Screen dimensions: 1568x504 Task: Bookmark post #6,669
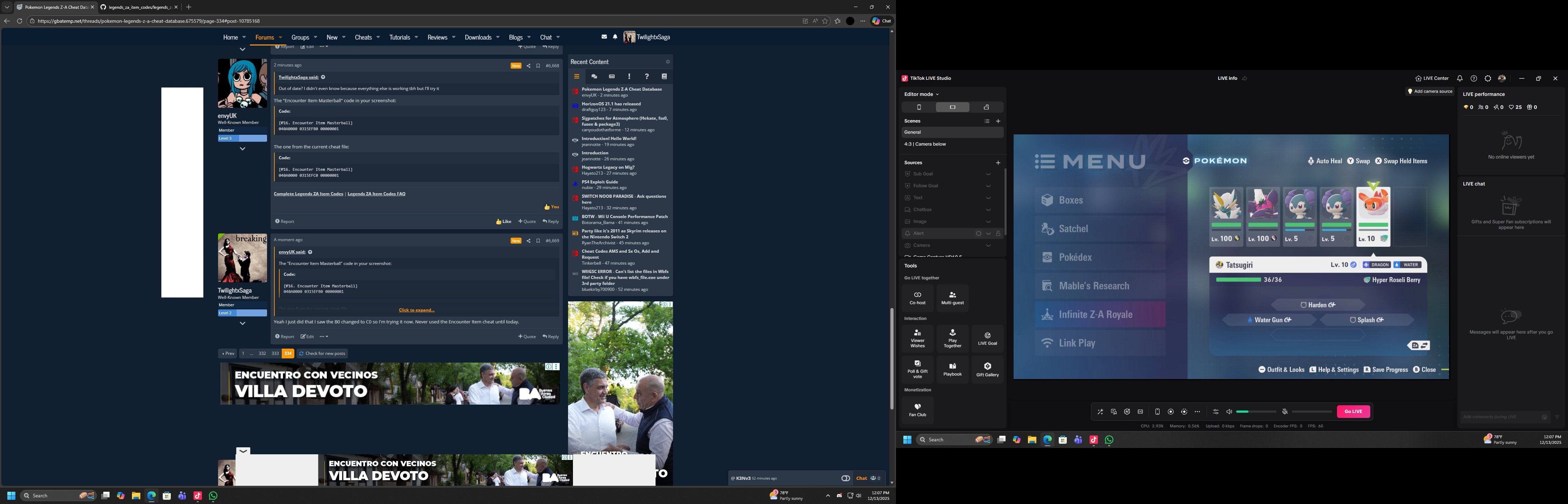538,240
